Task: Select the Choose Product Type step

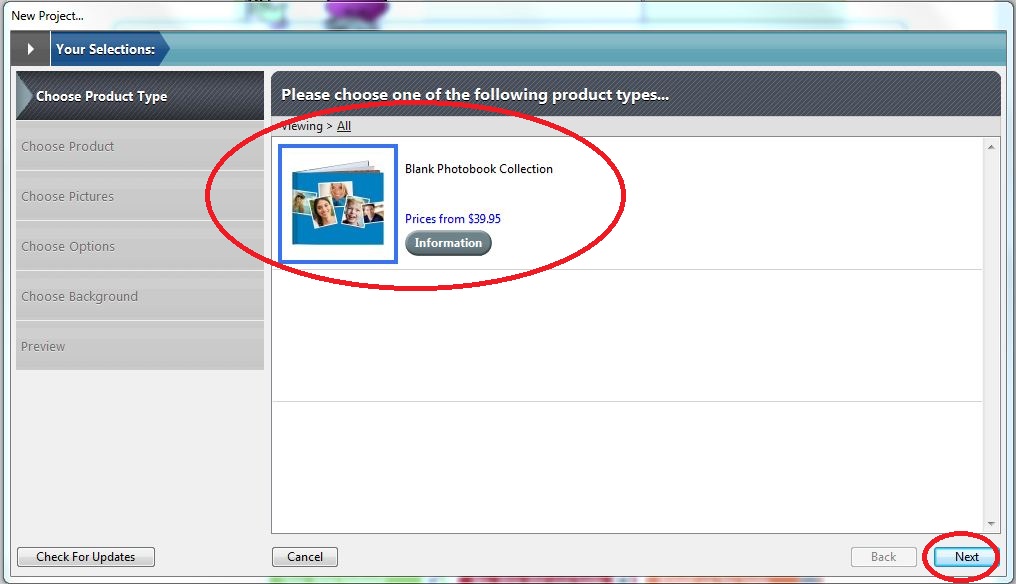Action: (140, 96)
